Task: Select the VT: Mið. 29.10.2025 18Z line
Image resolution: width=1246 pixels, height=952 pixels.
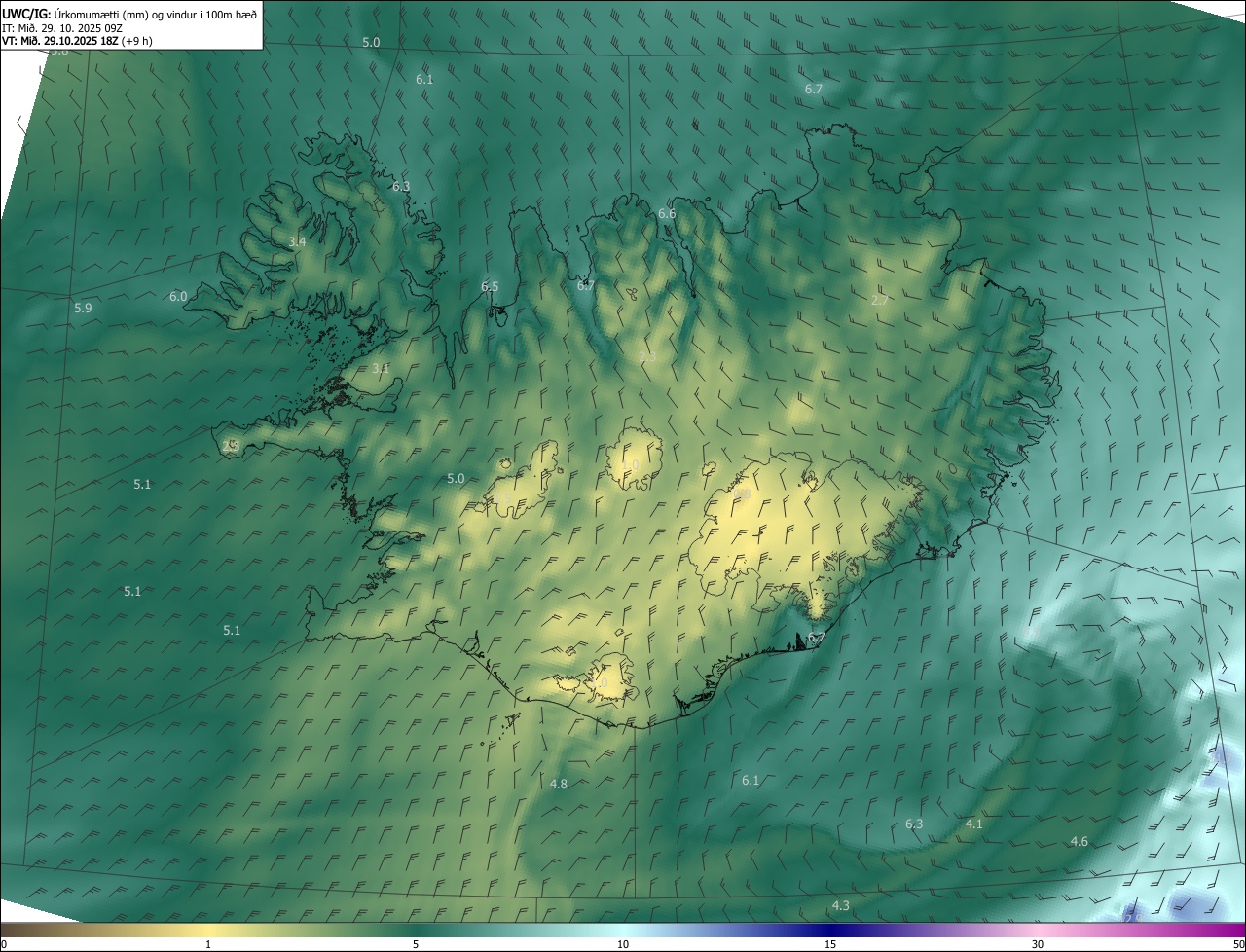Action: (x=77, y=41)
